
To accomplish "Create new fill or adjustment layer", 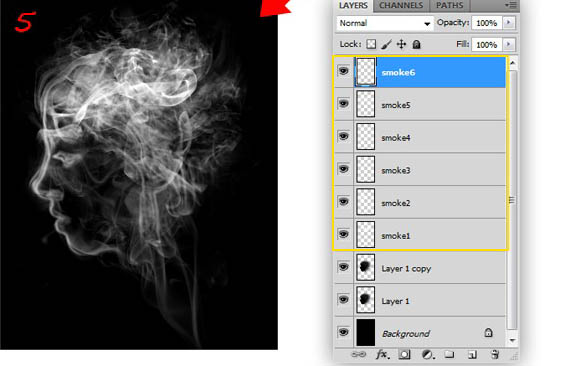I will click(x=427, y=354).
